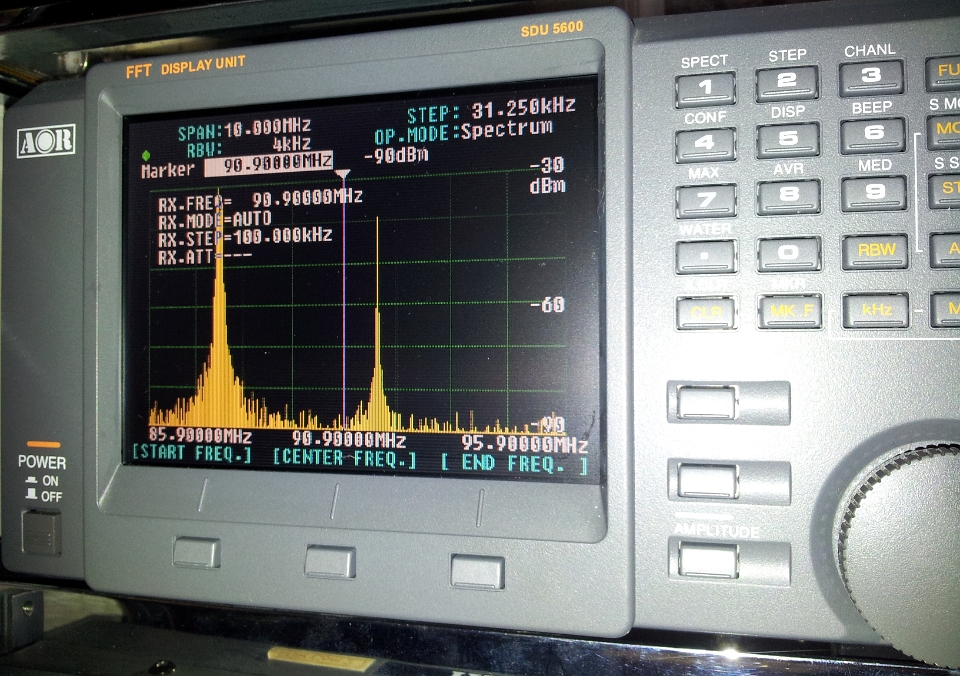Tap the 4 CONF key
Image resolution: width=960 pixels, height=676 pixels.
(x=705, y=145)
